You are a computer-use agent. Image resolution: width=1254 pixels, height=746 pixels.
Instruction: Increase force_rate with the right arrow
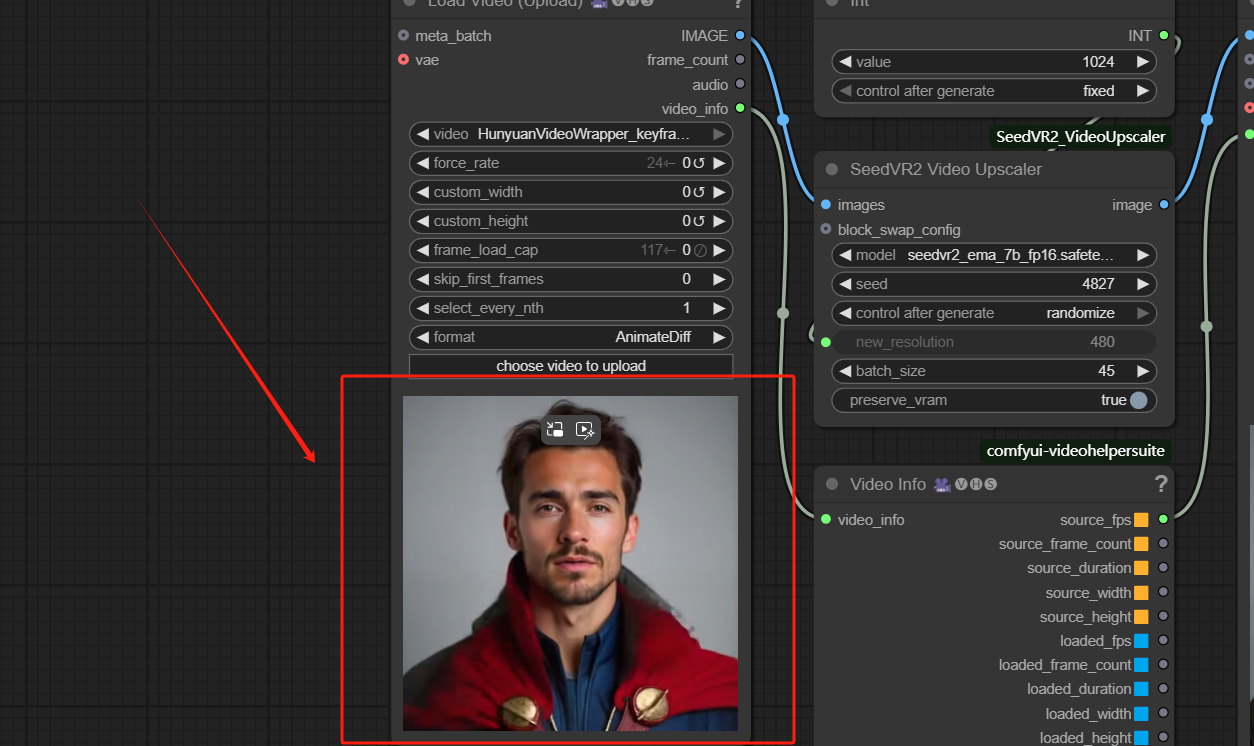click(719, 163)
